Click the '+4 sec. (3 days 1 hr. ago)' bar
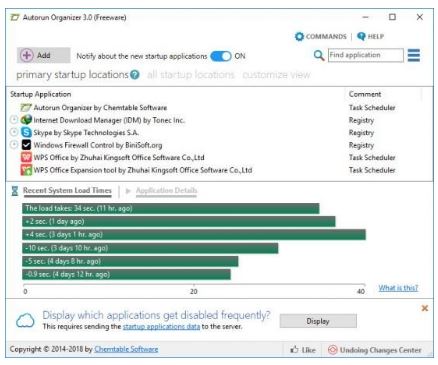Screen dimensions: 438x365 194,235
